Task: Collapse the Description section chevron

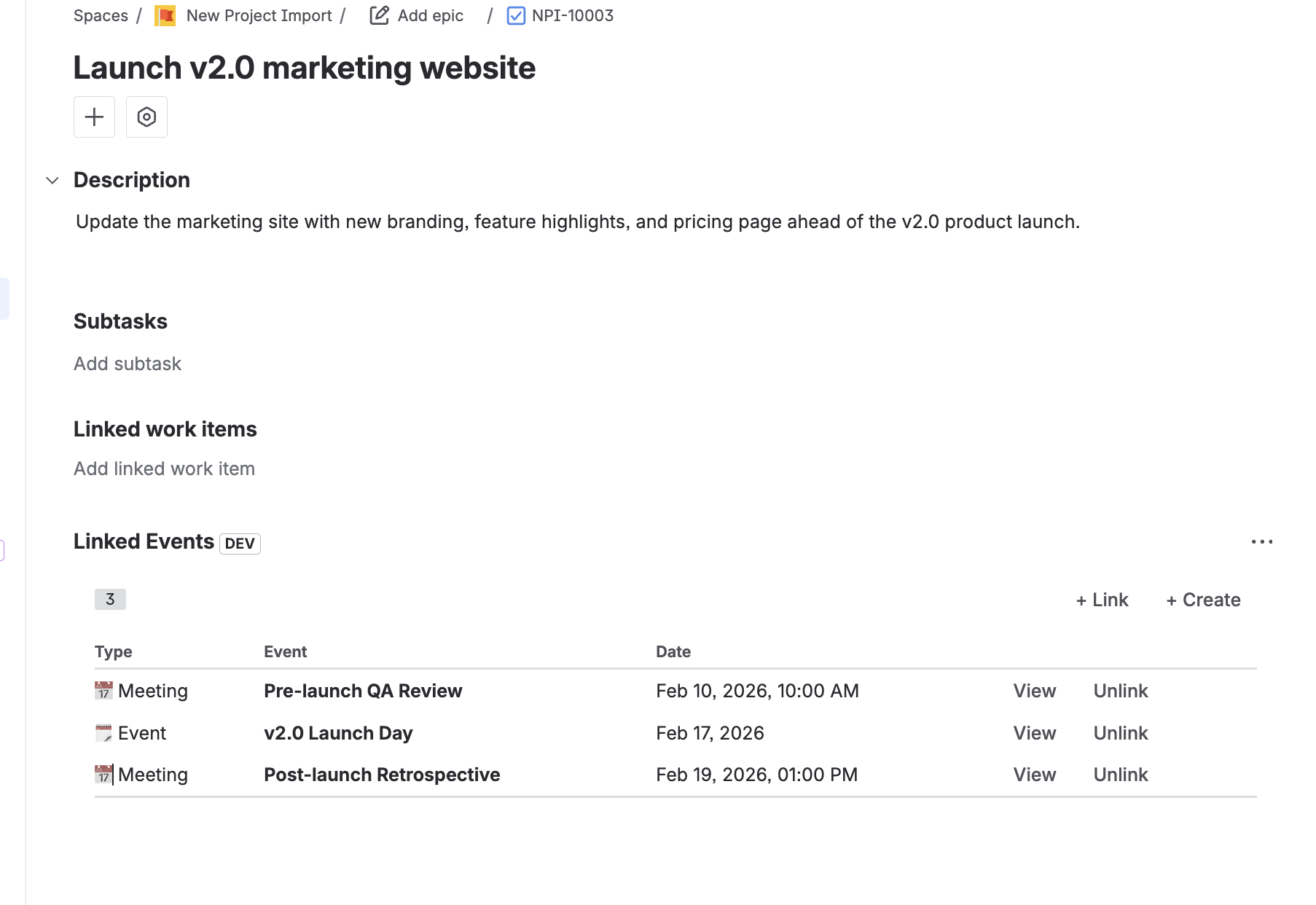Action: [x=52, y=180]
